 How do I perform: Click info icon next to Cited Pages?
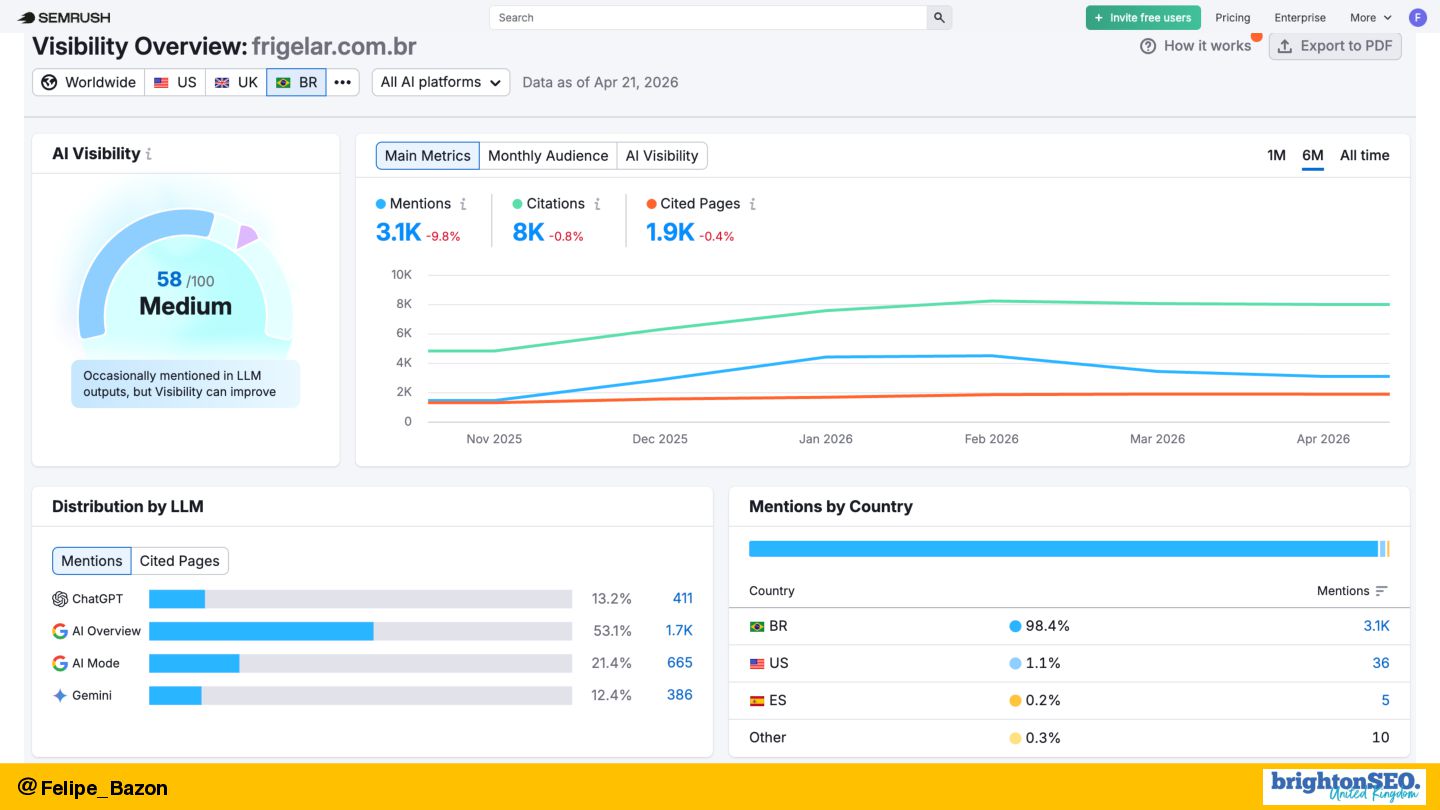click(x=752, y=204)
